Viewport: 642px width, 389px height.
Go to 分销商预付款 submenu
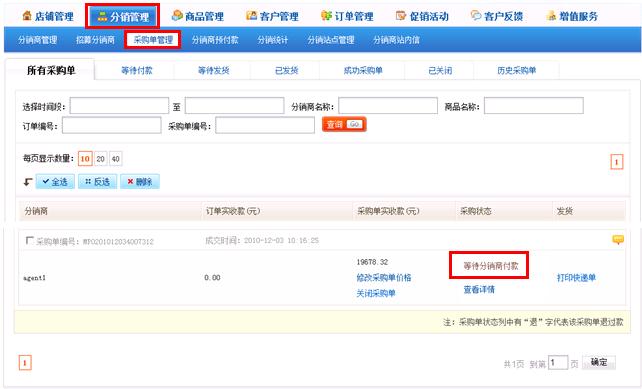(x=215, y=40)
